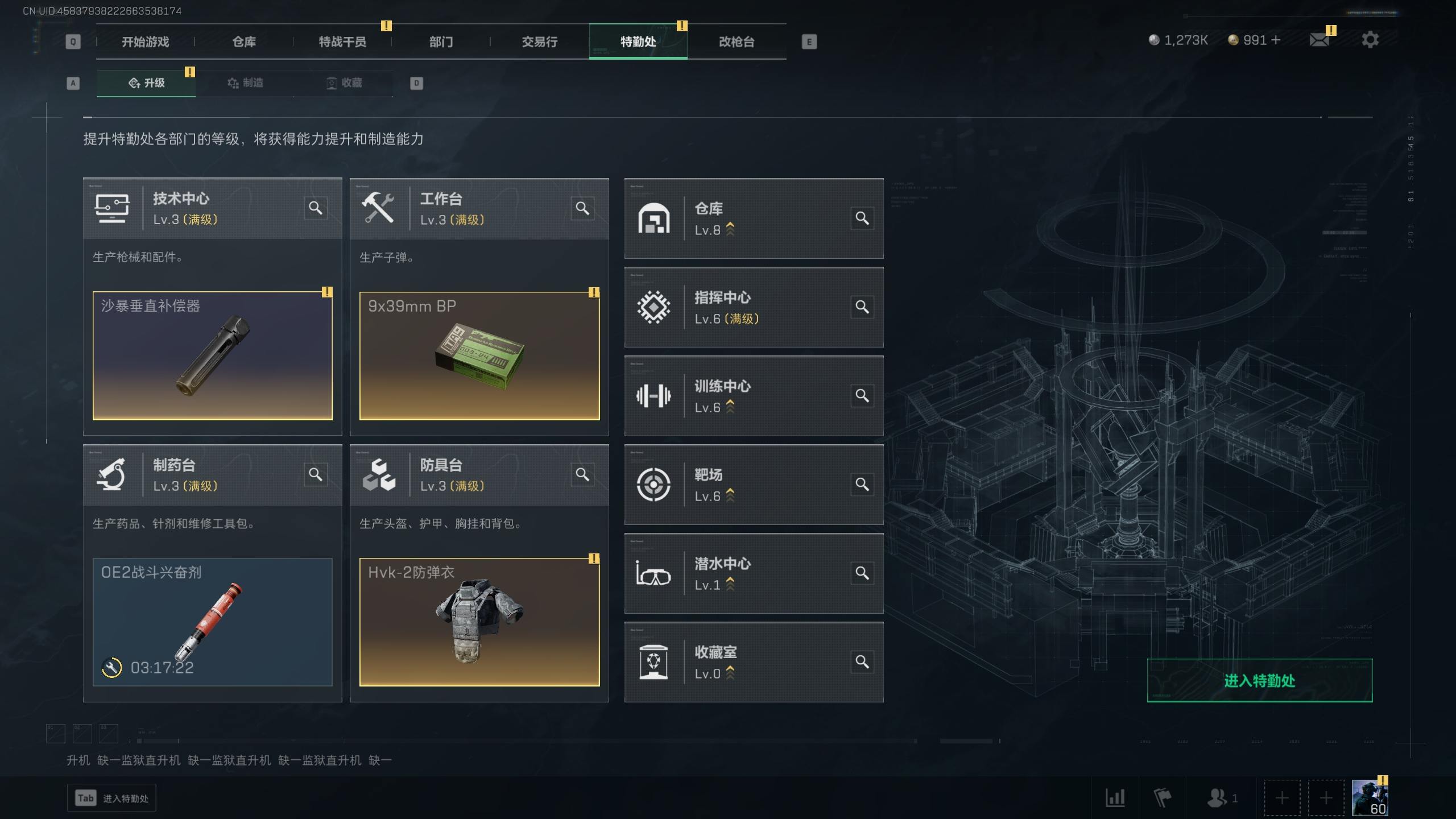The width and height of the screenshot is (1456, 819).
Task: Upgrade 训练中心 via its level arrow
Action: pos(730,407)
